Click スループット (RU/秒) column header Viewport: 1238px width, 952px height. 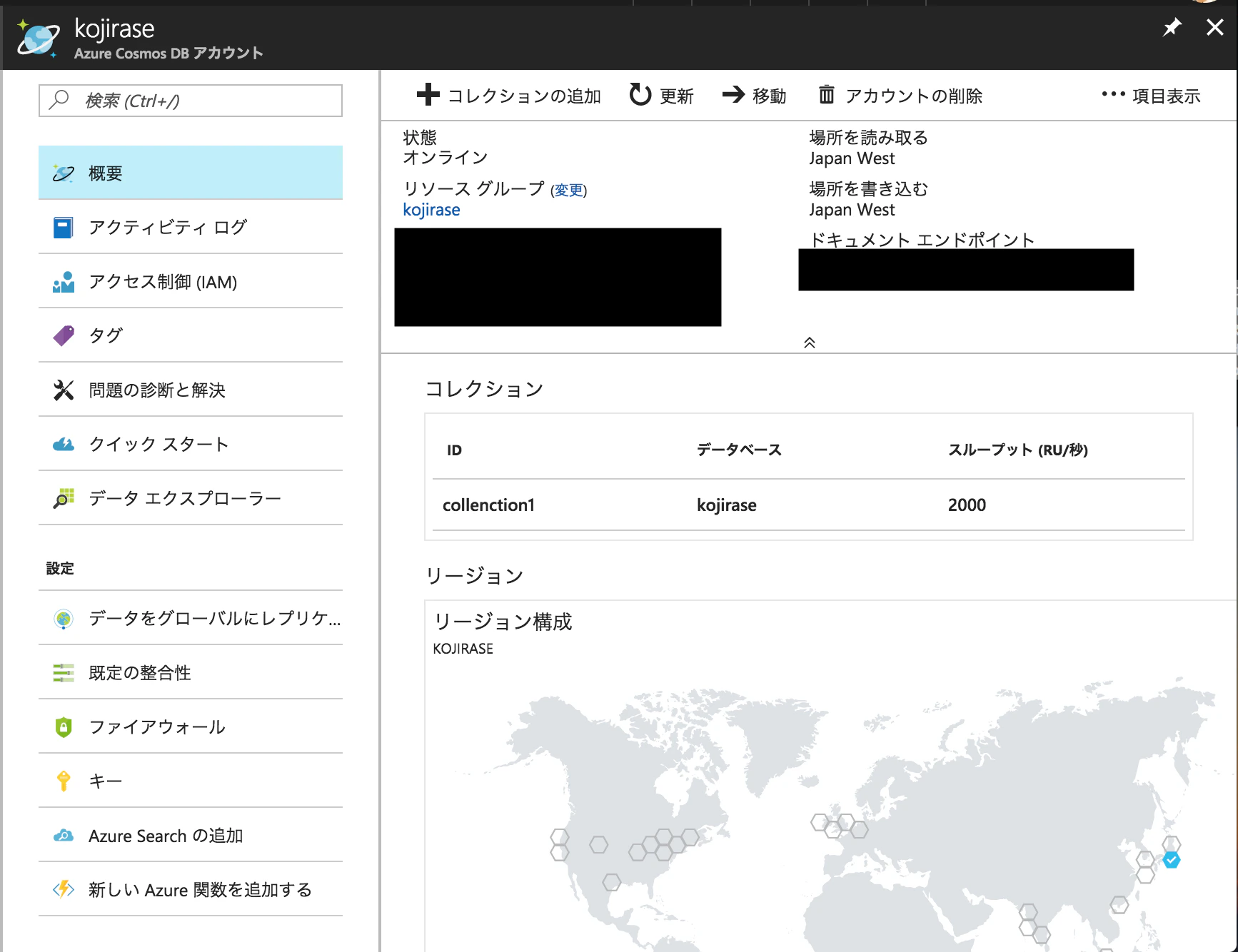pyautogui.click(x=1017, y=450)
